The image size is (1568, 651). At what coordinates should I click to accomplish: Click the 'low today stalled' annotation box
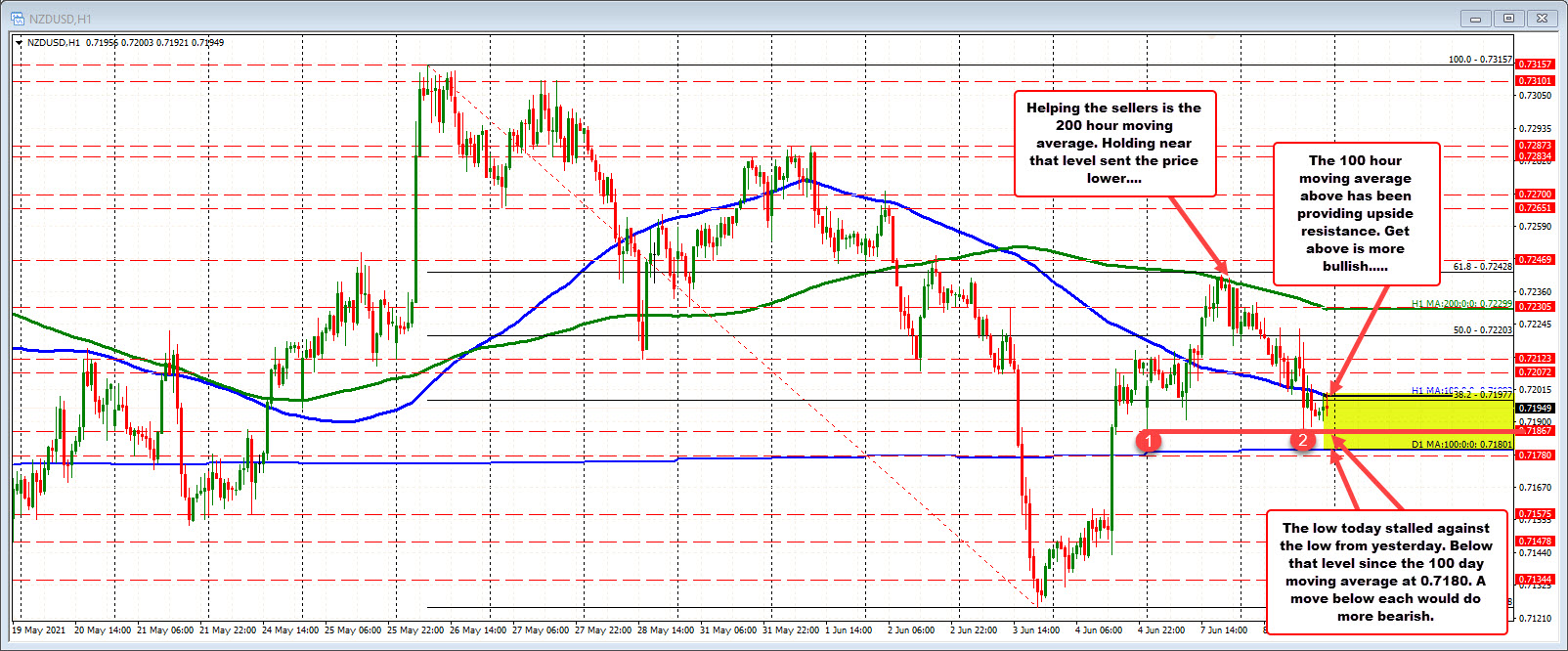point(1385,572)
